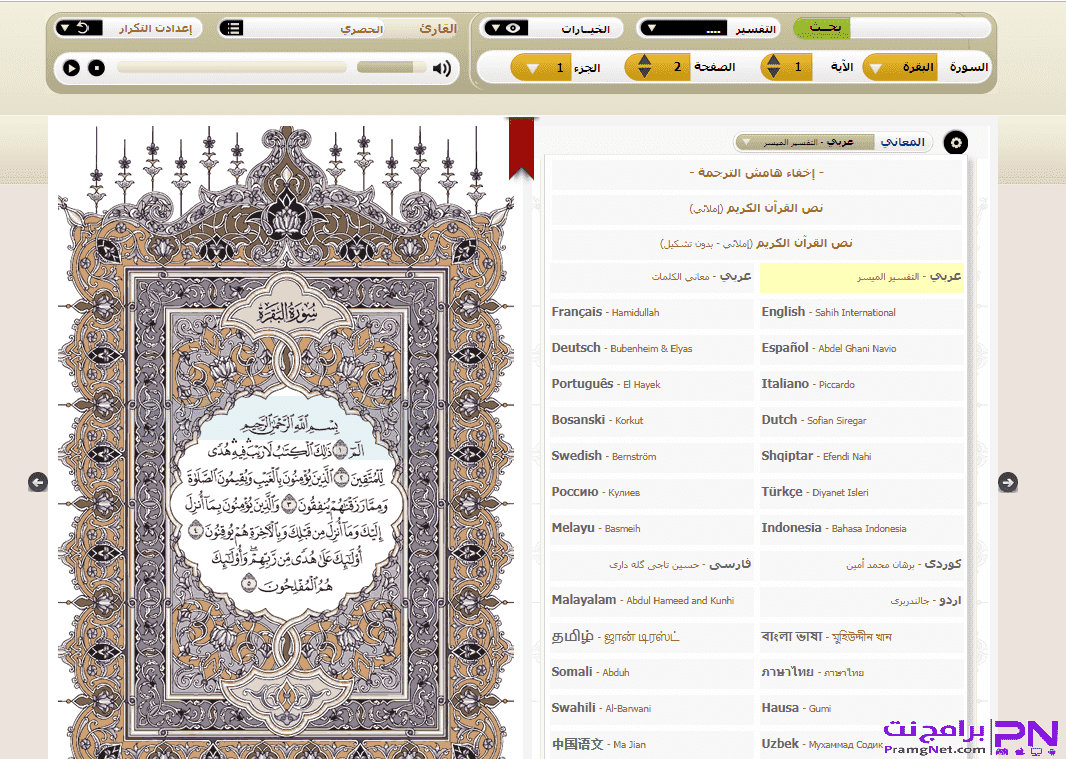Choose Swahili - Al-Barwani translation

click(651, 709)
